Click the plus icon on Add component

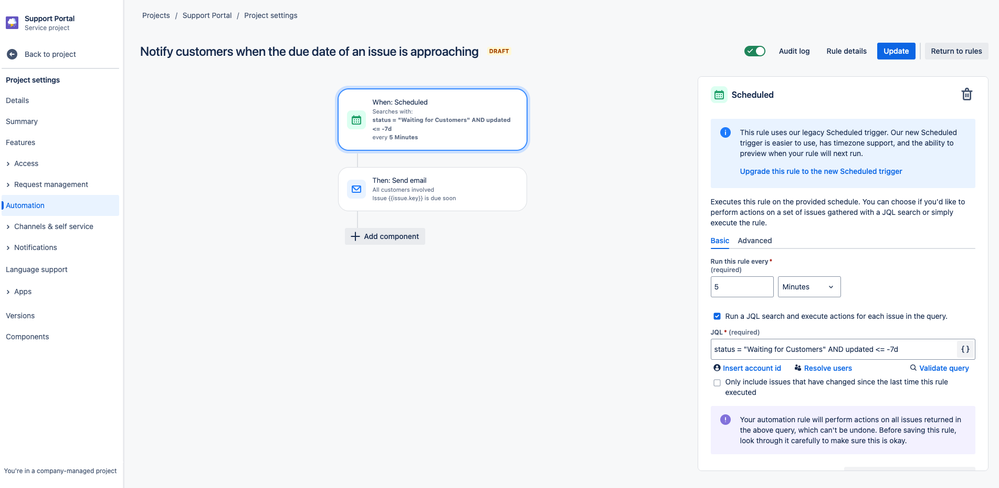pyautogui.click(x=356, y=236)
